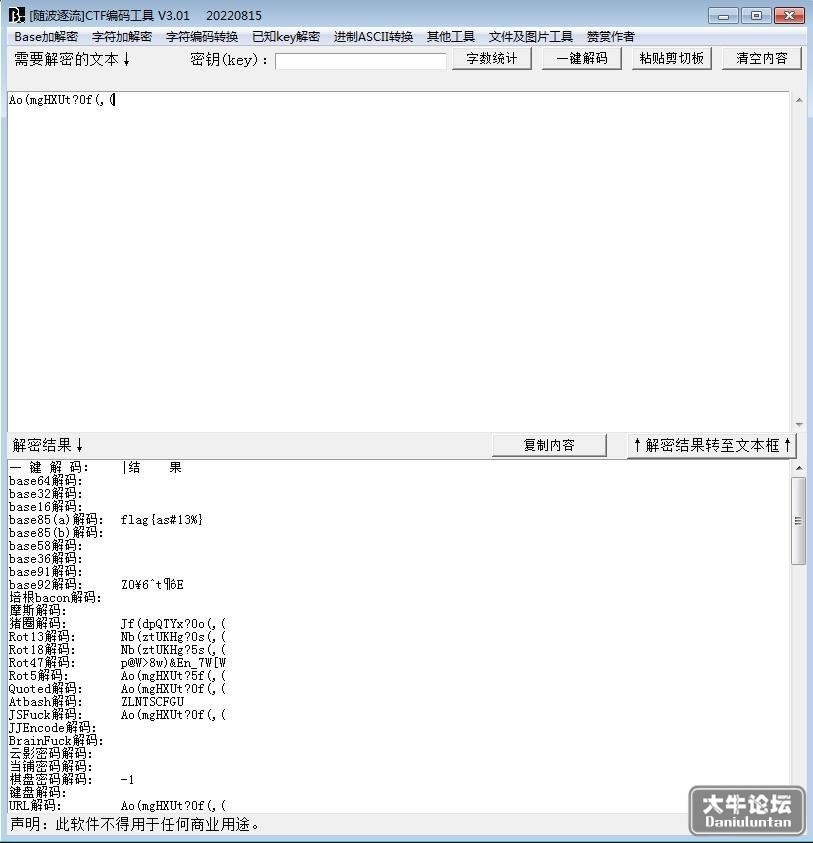Open the 文件及图片工具 menu
This screenshot has width=813, height=843.
click(x=531, y=37)
